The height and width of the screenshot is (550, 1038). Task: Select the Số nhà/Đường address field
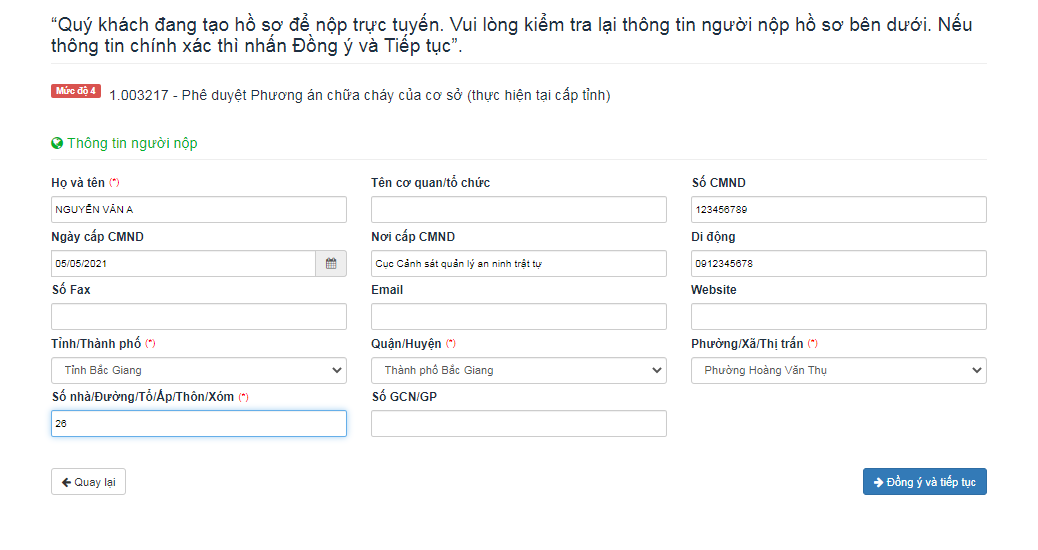199,424
